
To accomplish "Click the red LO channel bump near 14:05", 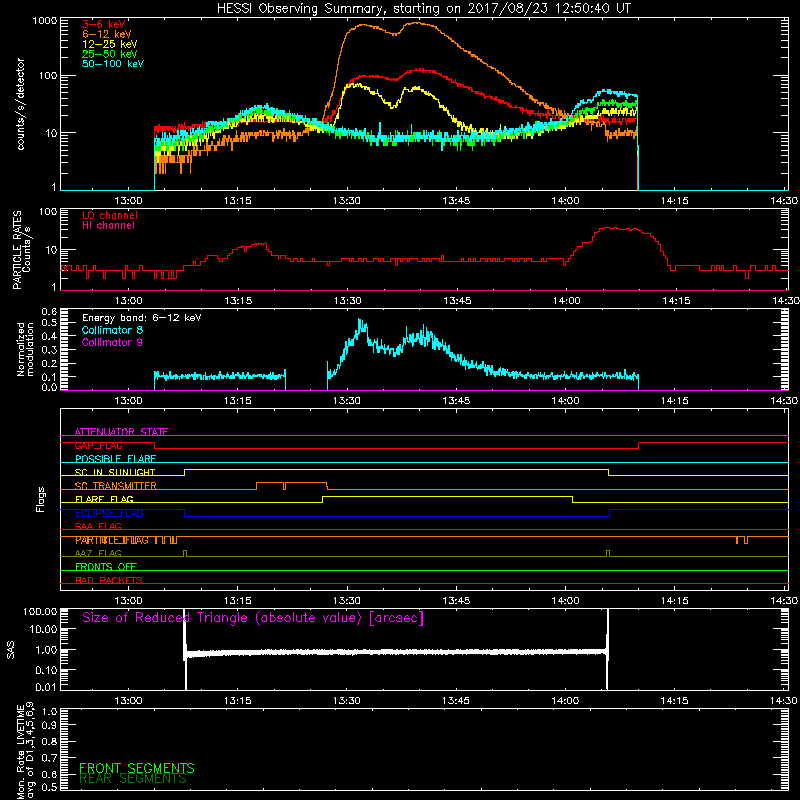I will click(615, 229).
